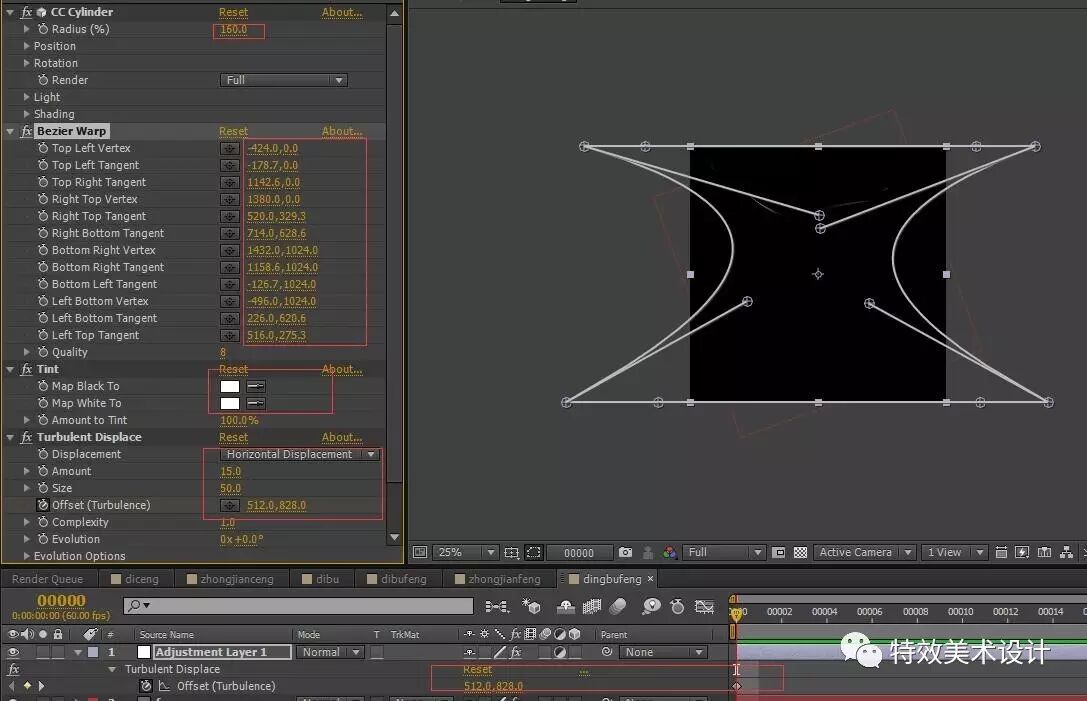Toggle the Bezier Warp effect fx switch
Screen dimensions: 1087x701
point(26,131)
